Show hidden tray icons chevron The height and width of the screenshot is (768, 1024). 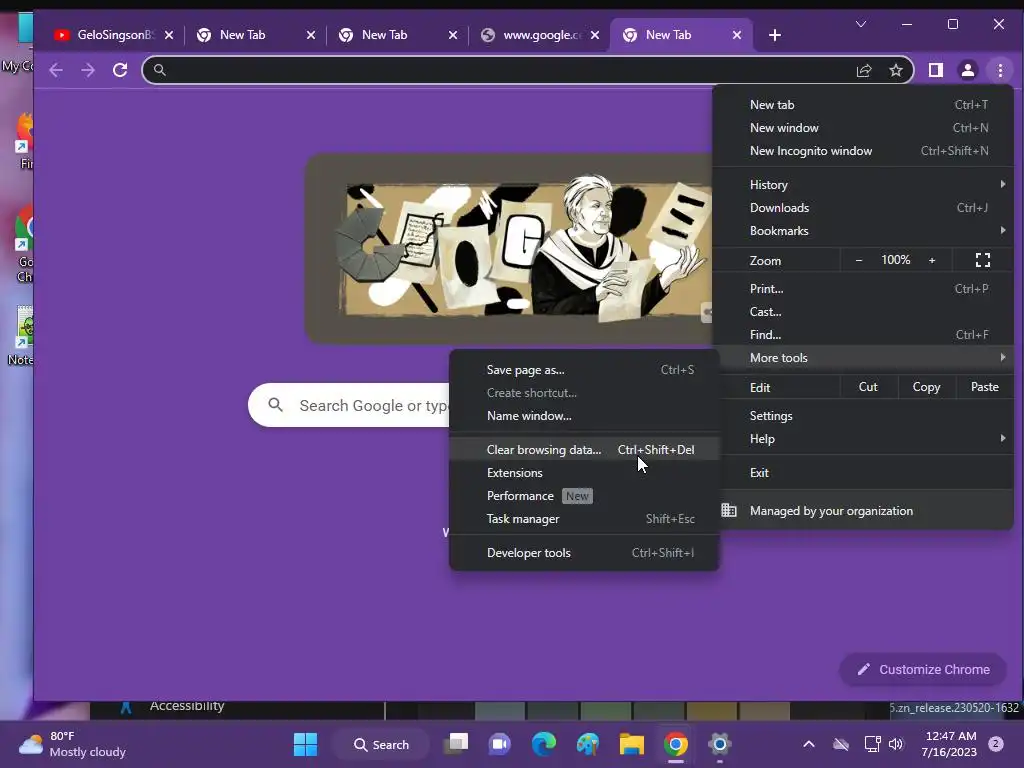coord(808,744)
